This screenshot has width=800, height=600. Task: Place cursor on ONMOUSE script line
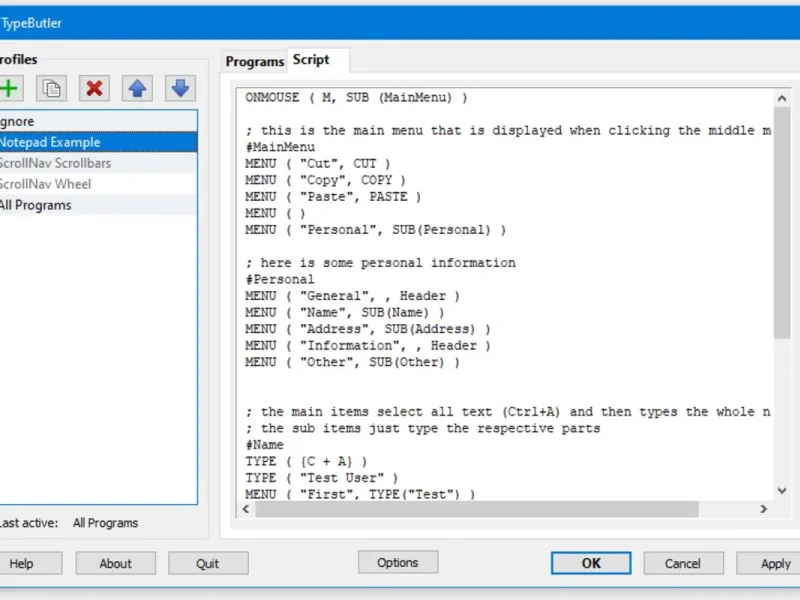point(356,97)
